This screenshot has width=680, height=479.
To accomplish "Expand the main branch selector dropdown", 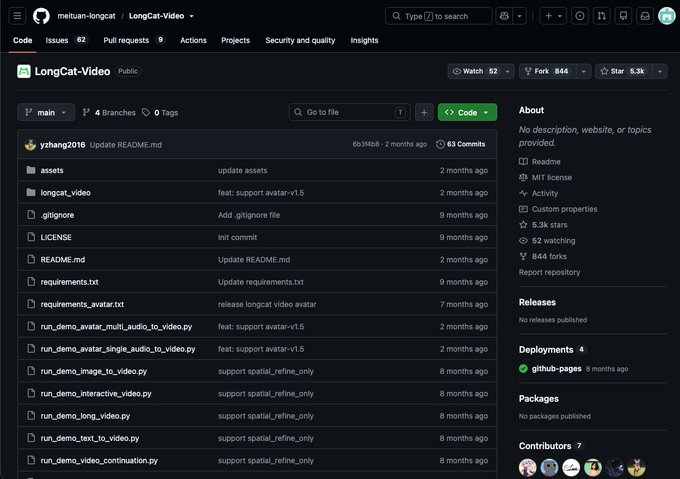I will (46, 113).
